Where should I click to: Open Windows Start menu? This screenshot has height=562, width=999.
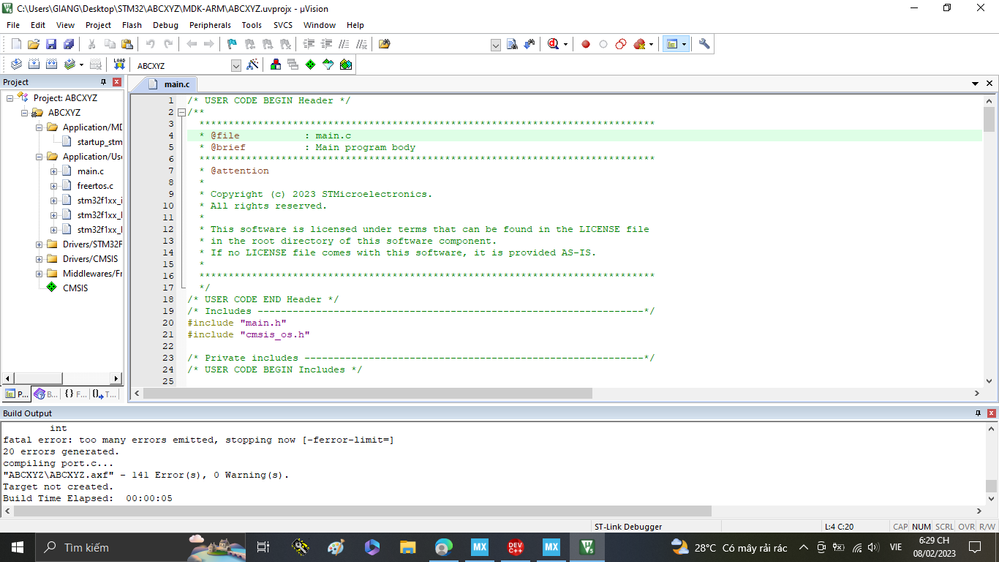pyautogui.click(x=17, y=547)
